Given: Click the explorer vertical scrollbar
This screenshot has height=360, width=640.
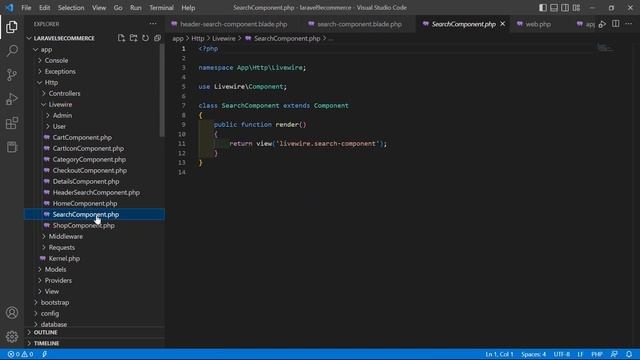Looking at the screenshot, I should 162,91.
